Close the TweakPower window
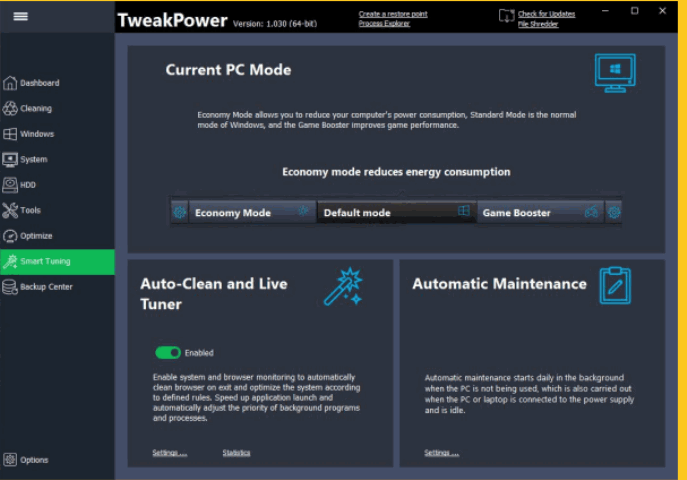 pos(662,11)
